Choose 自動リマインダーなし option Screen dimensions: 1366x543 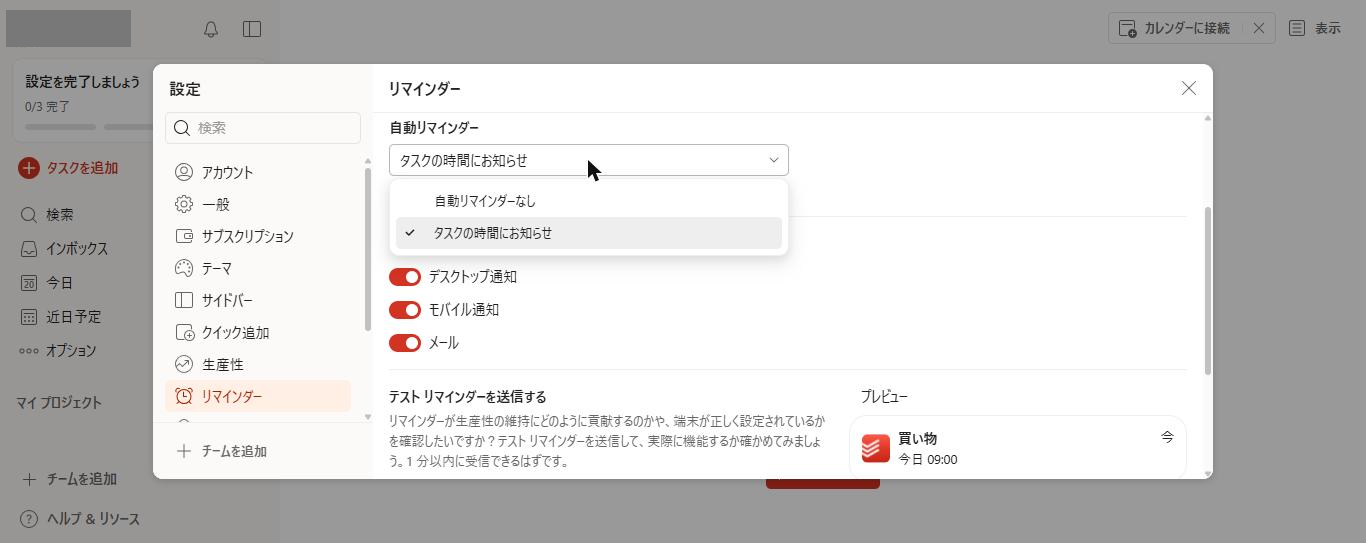(589, 201)
